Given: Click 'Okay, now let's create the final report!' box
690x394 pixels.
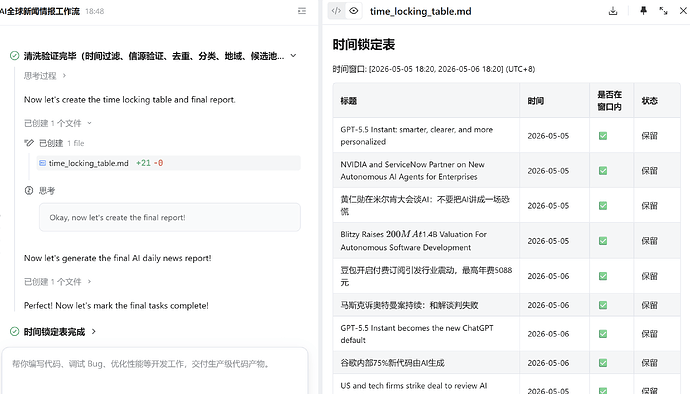Looking at the screenshot, I should [170, 217].
